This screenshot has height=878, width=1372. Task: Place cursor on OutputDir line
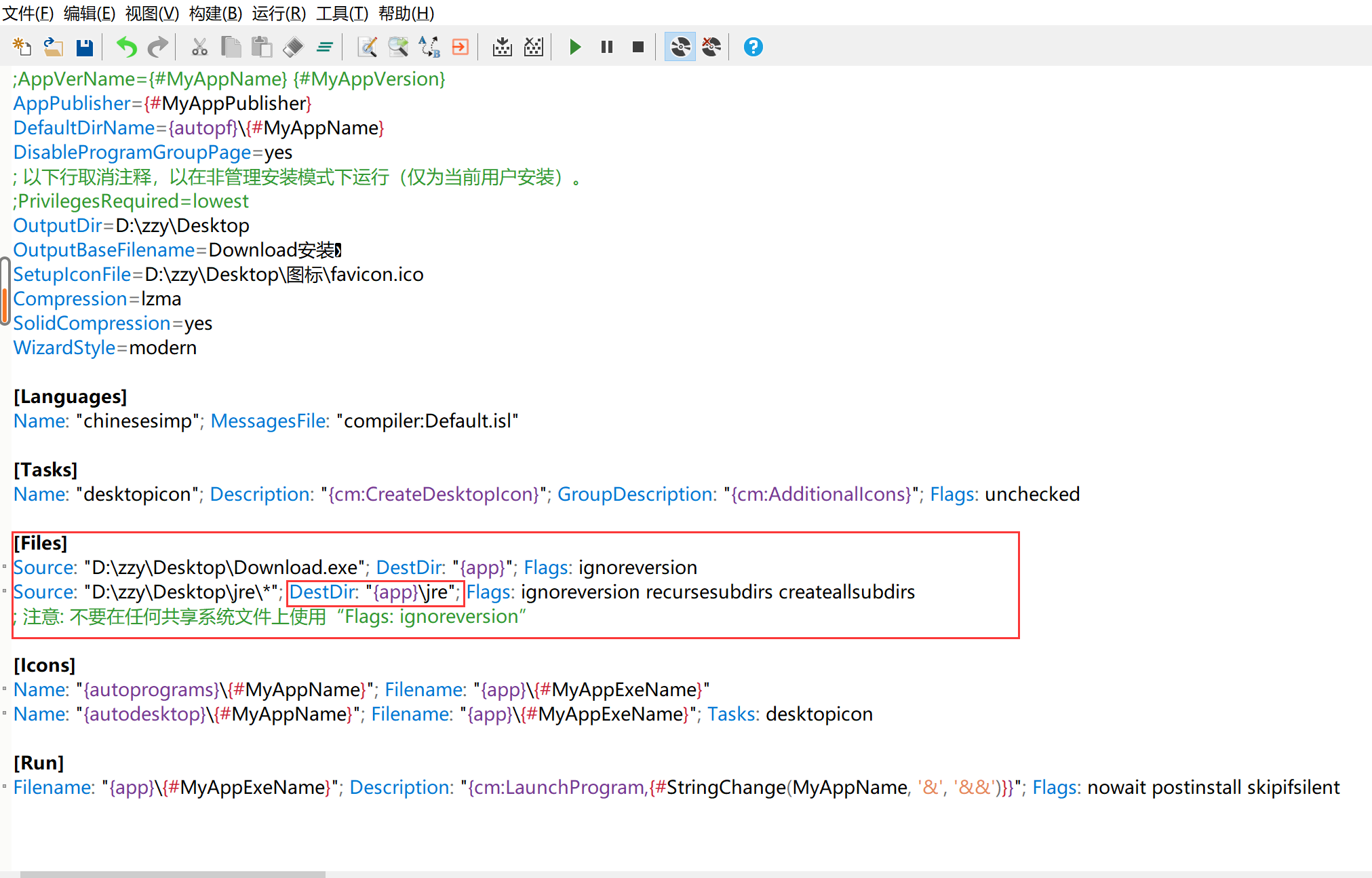point(132,225)
